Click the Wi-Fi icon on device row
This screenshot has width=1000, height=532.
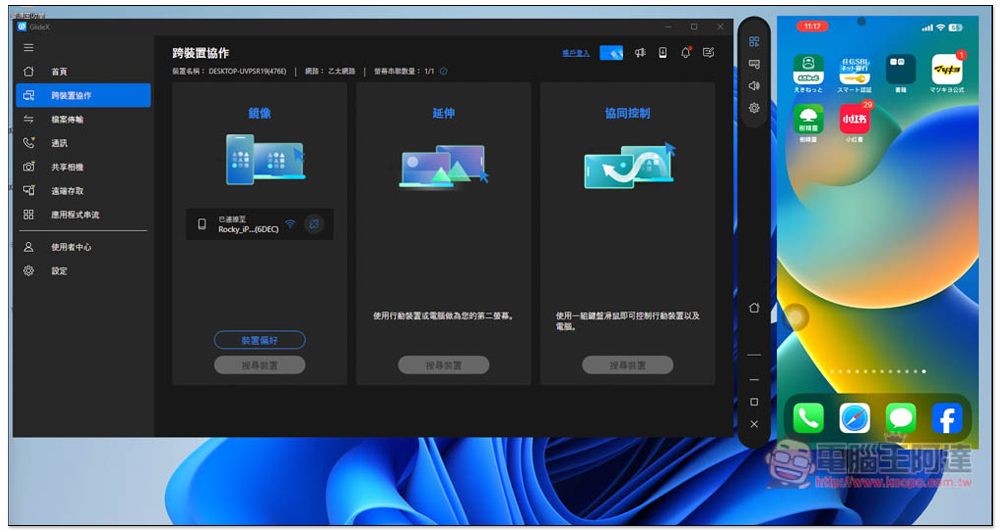pyautogui.click(x=290, y=224)
